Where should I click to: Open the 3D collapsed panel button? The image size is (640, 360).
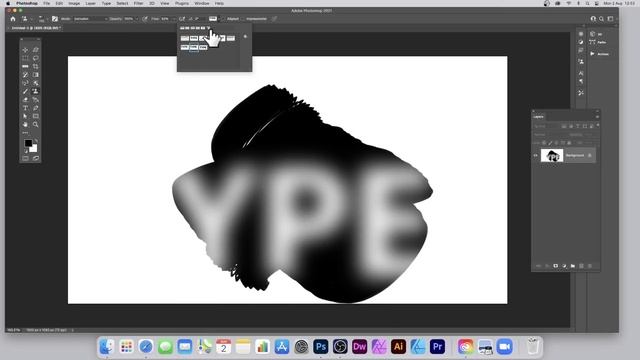[597, 34]
